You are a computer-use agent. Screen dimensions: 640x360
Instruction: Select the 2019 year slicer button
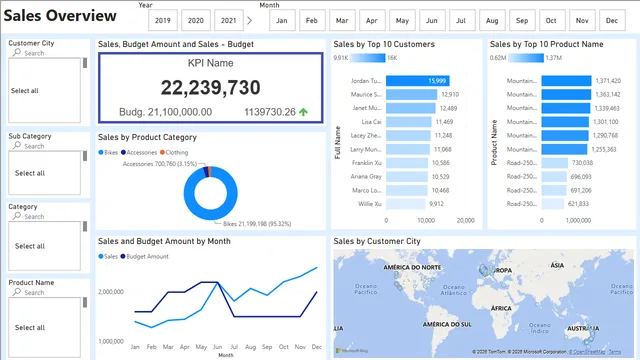coord(162,20)
